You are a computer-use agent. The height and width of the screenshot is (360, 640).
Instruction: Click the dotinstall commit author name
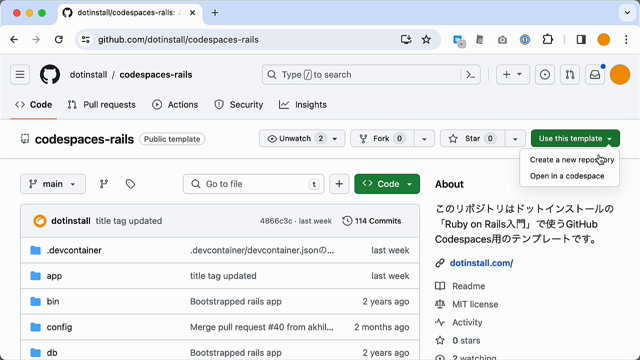71,221
